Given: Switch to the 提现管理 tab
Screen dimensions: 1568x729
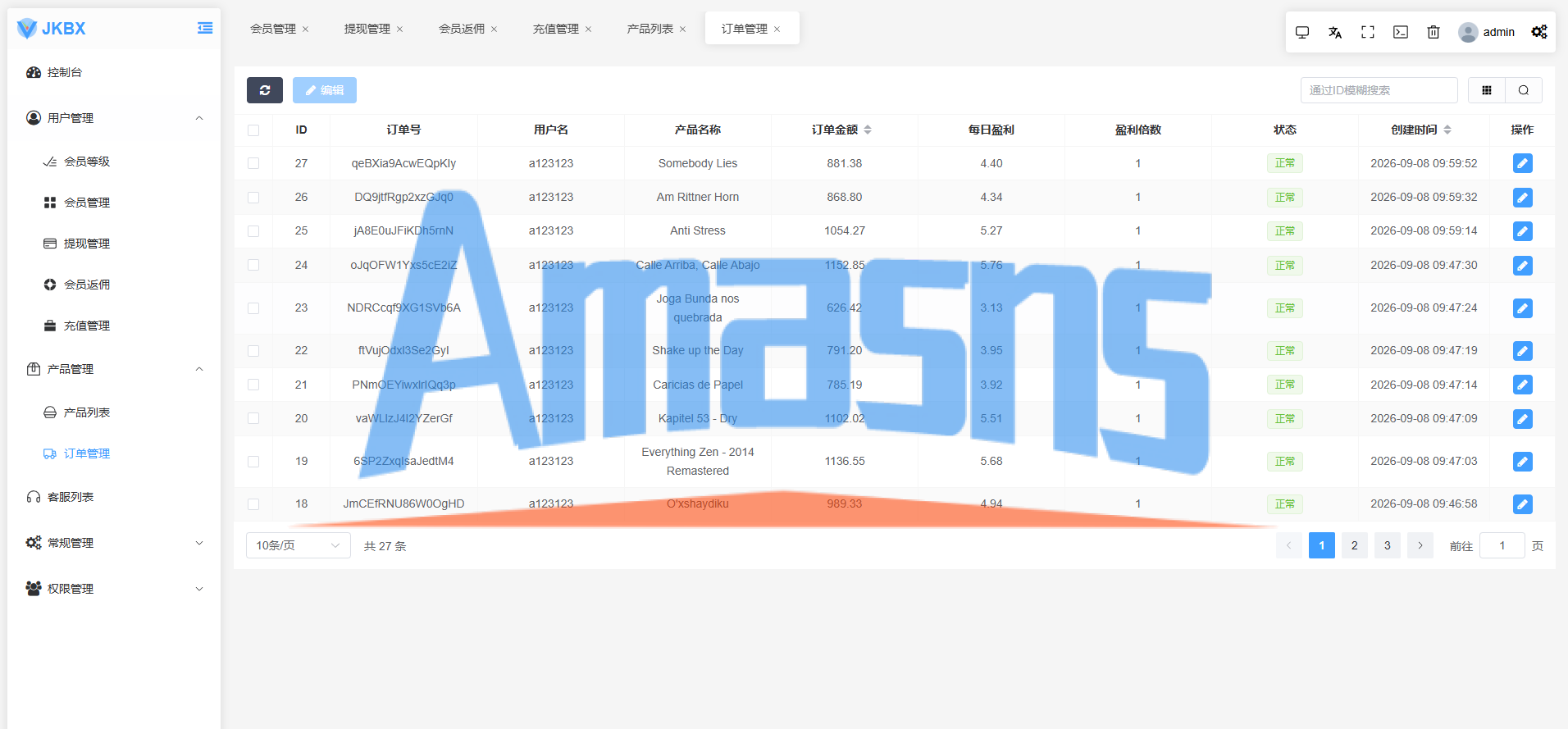Looking at the screenshot, I should coord(367,29).
